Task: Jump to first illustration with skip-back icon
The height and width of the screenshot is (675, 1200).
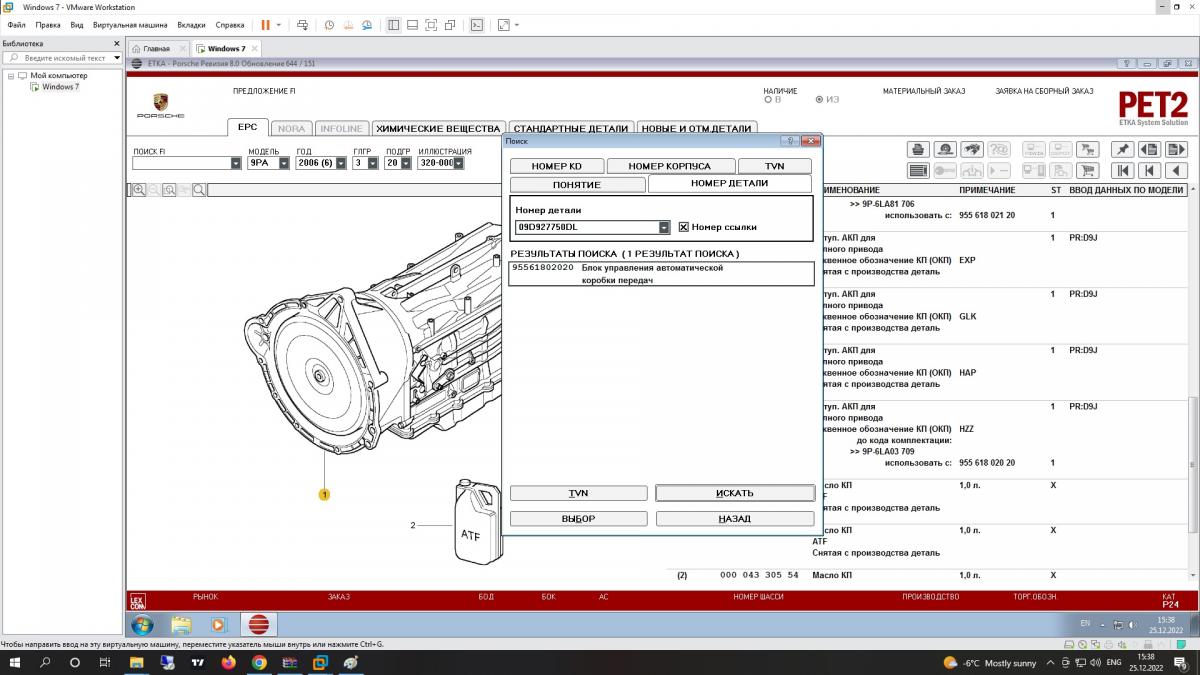Action: 1123,171
